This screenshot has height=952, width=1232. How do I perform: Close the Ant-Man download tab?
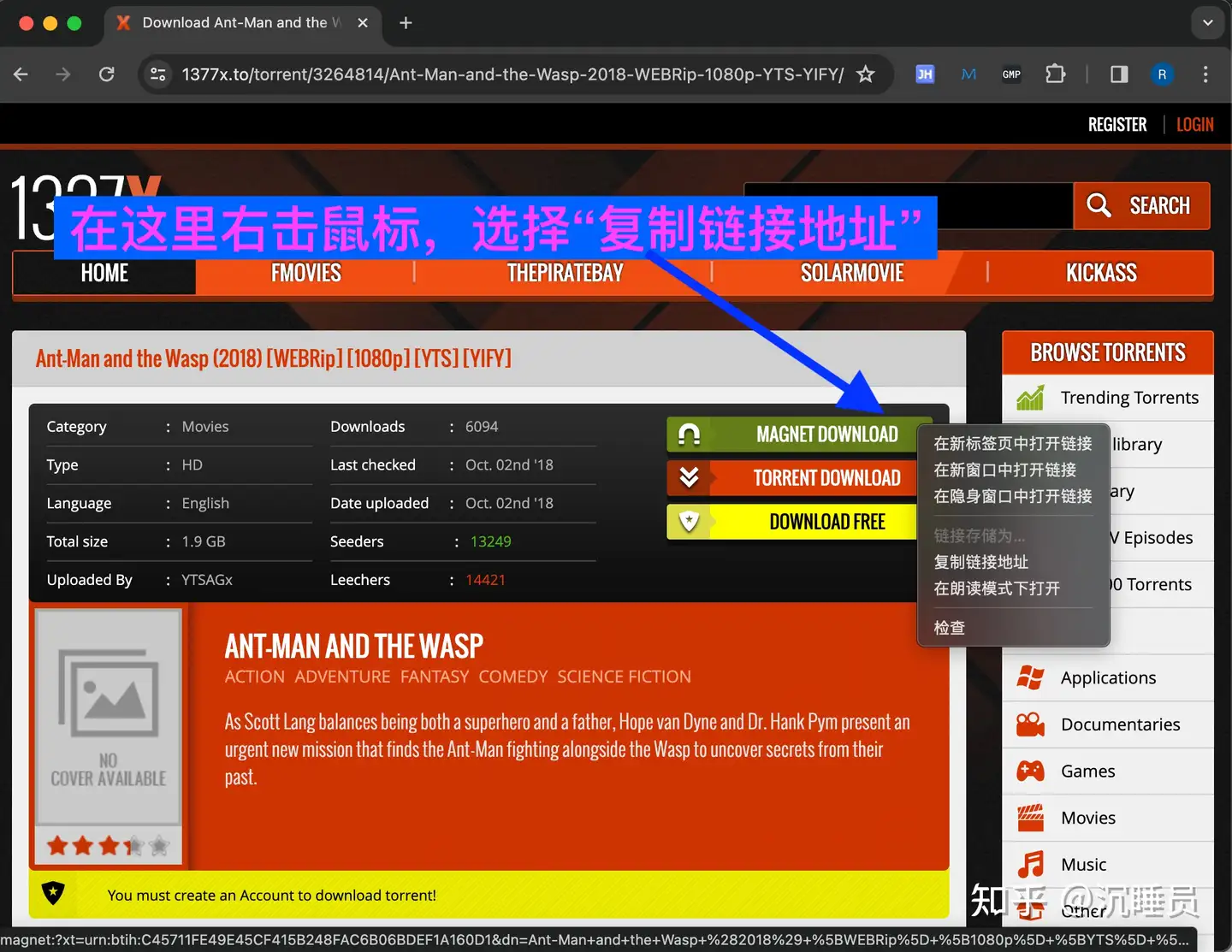(x=363, y=23)
